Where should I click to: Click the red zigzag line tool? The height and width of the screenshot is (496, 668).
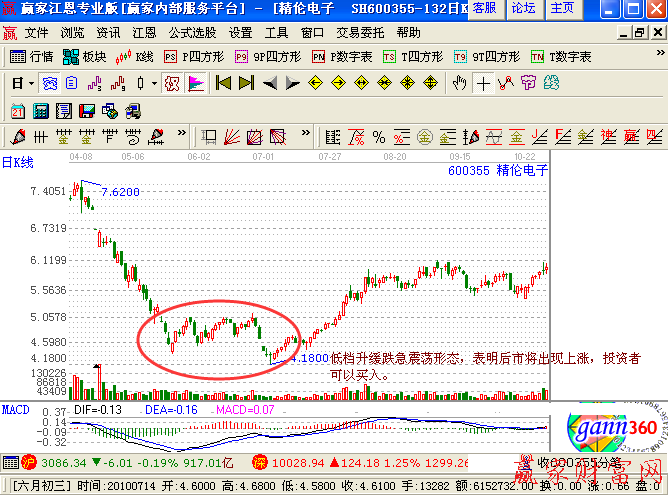point(506,83)
